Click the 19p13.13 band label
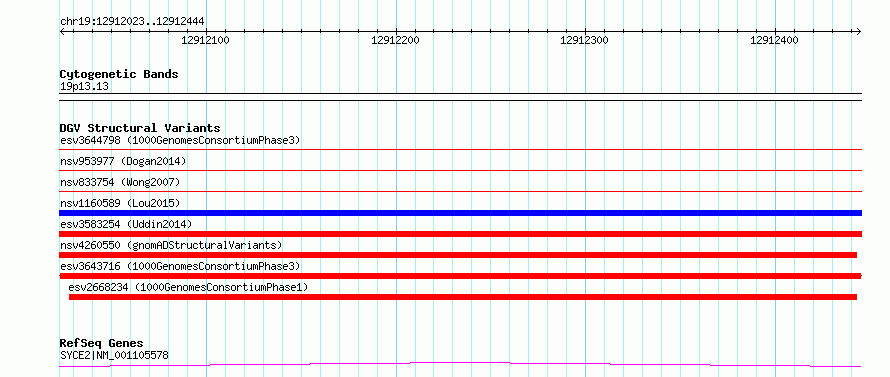This screenshot has height=377, width=890. point(84,87)
